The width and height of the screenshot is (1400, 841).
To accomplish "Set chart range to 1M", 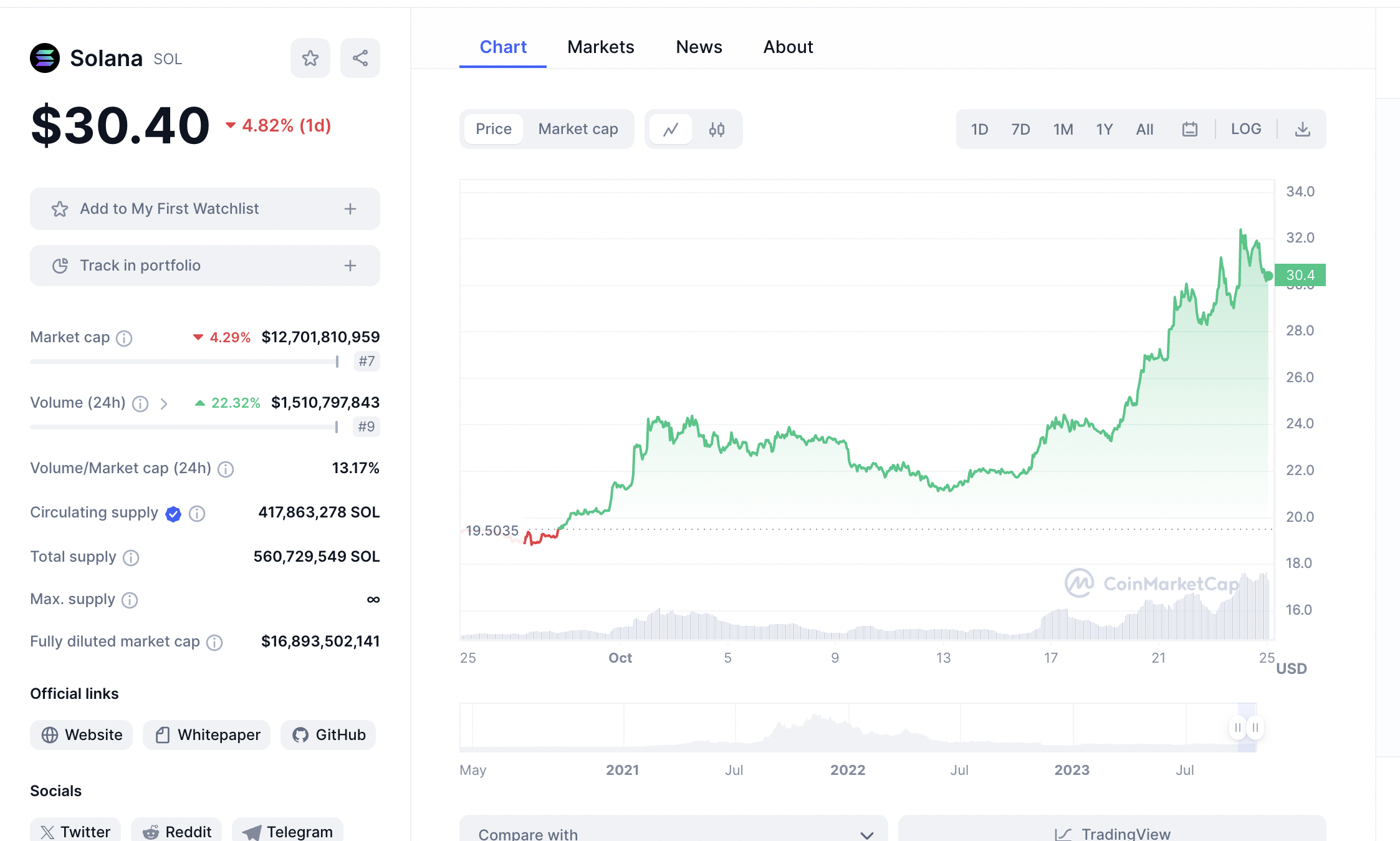I will click(x=1063, y=129).
